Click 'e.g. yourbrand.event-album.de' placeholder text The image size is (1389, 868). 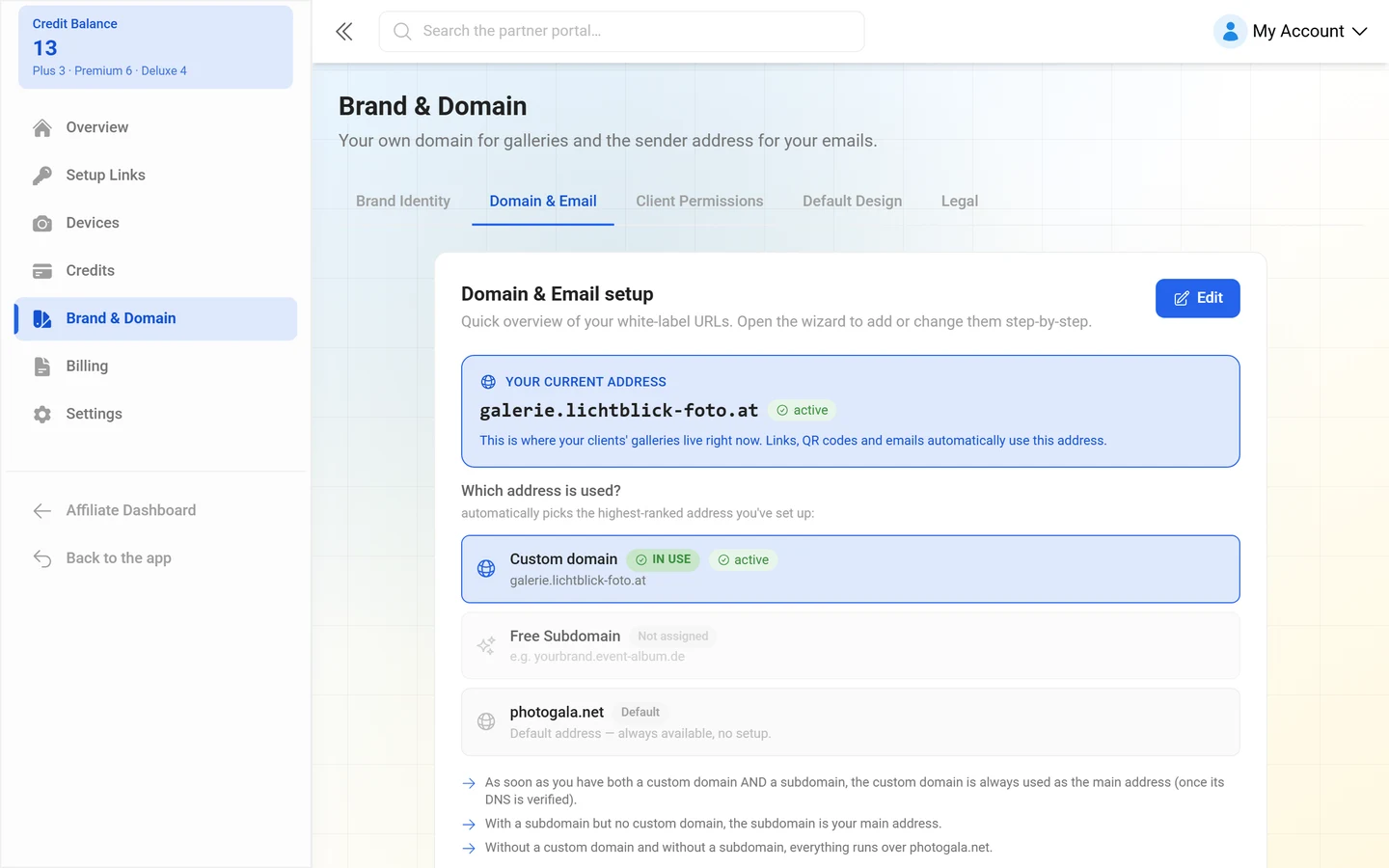pyautogui.click(x=597, y=657)
